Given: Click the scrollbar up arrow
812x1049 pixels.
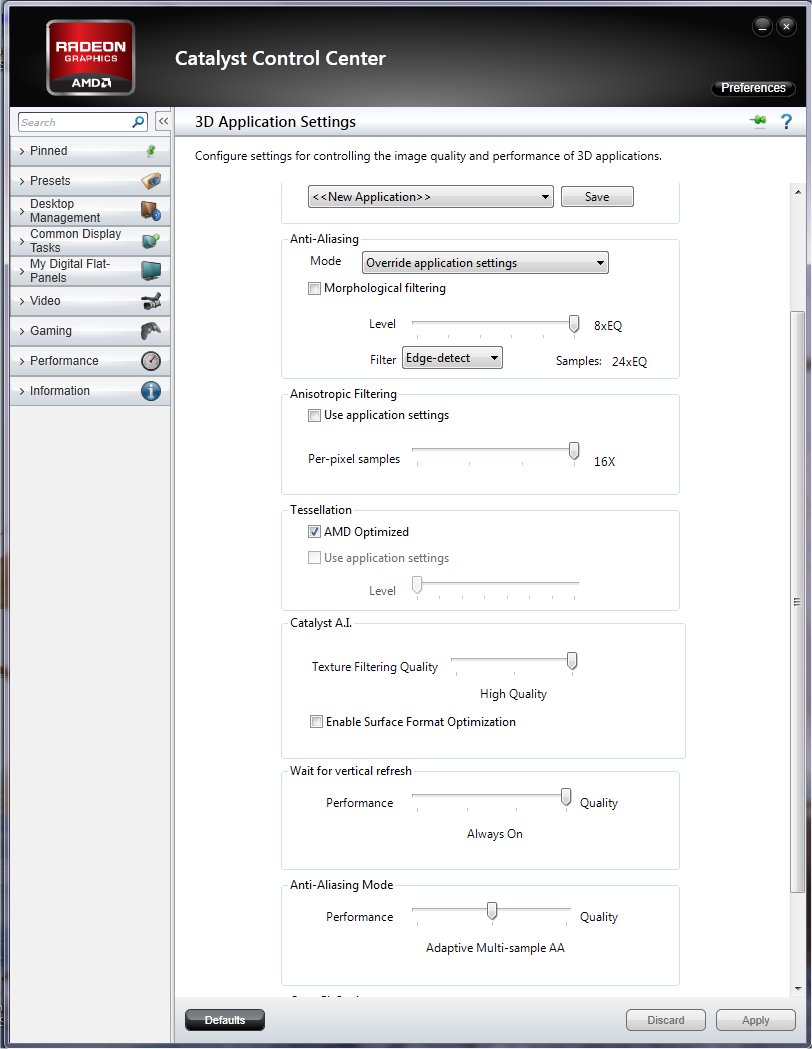Looking at the screenshot, I should [x=797, y=192].
